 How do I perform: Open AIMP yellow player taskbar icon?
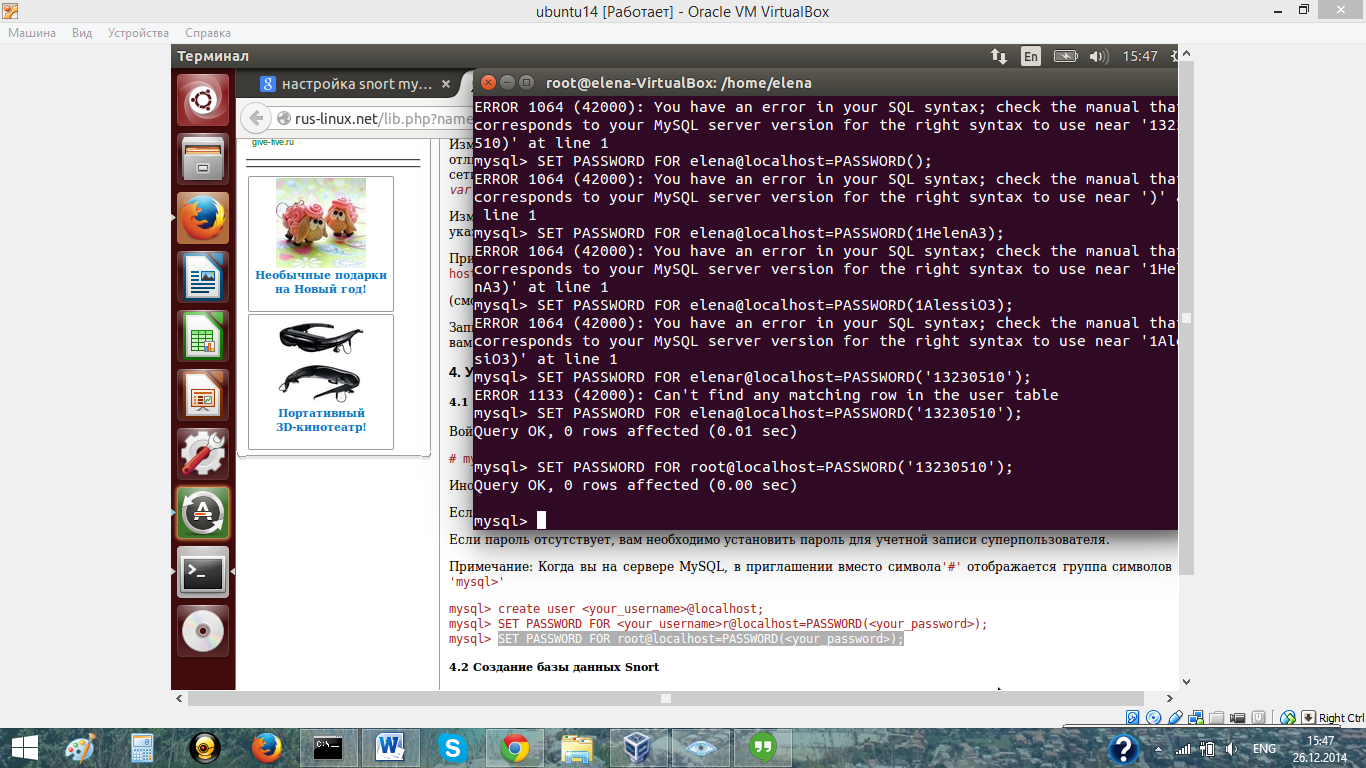click(204, 748)
